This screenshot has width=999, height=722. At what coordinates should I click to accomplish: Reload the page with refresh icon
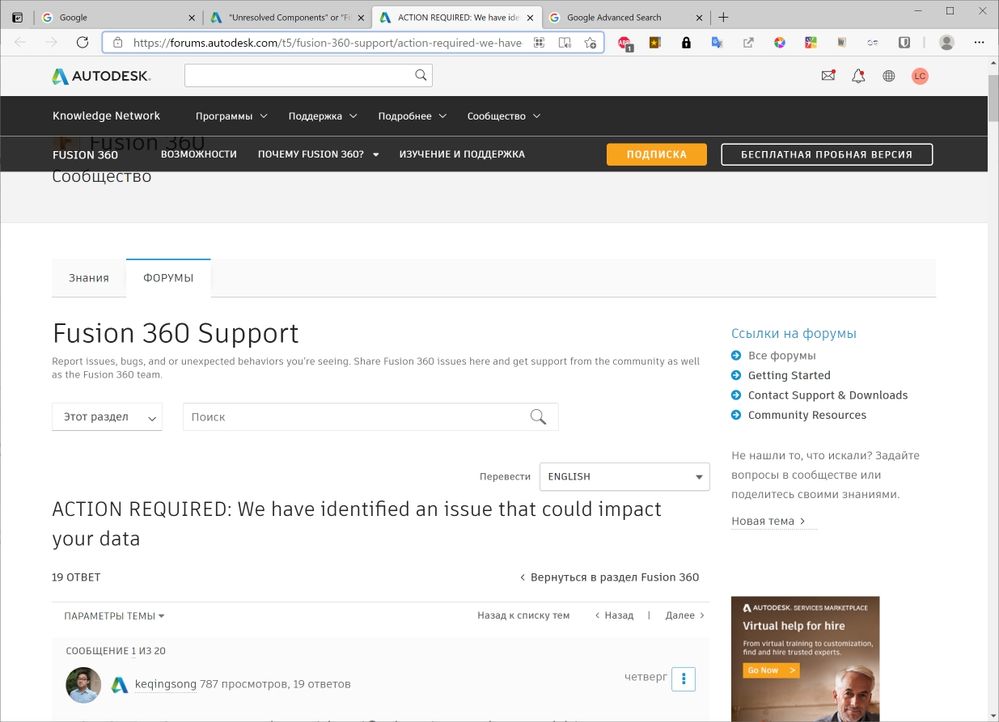[x=82, y=43]
